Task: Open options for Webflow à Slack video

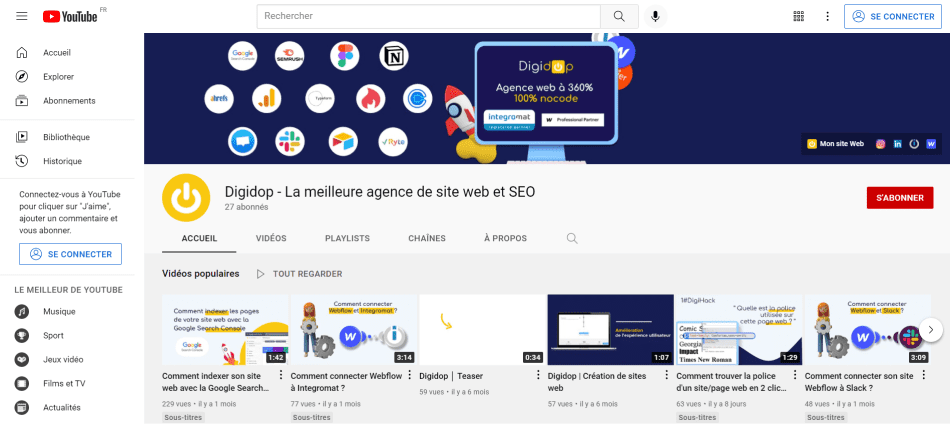Action: [924, 376]
